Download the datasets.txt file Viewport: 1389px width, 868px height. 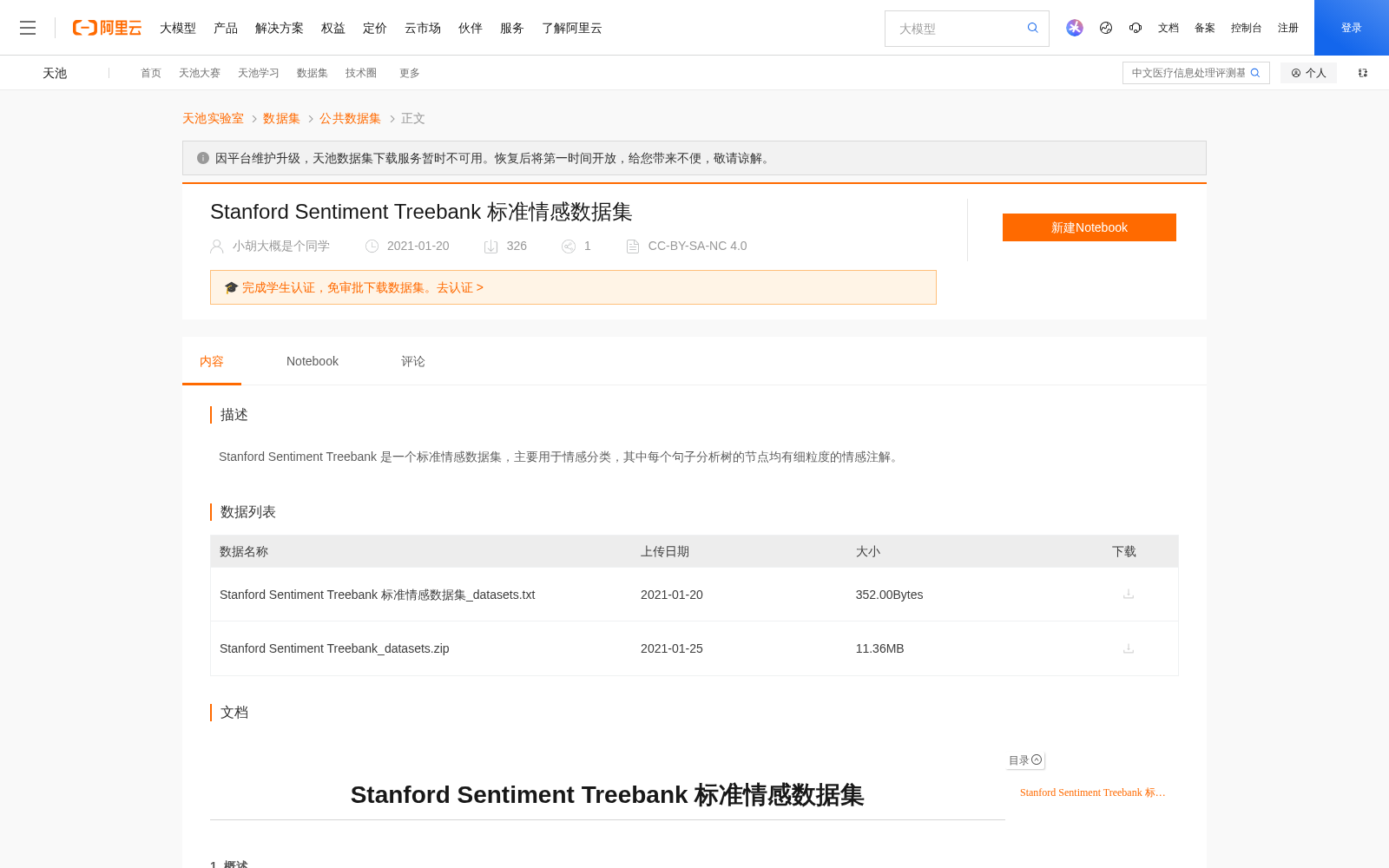coord(1129,594)
